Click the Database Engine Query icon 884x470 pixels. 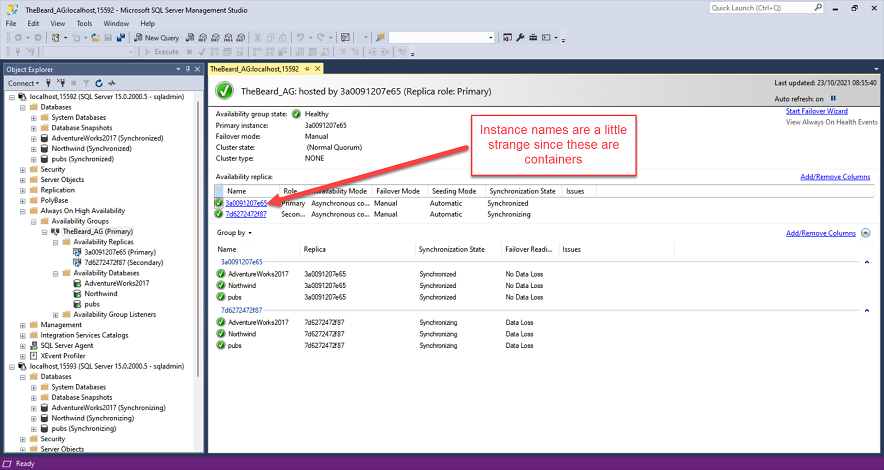point(190,38)
